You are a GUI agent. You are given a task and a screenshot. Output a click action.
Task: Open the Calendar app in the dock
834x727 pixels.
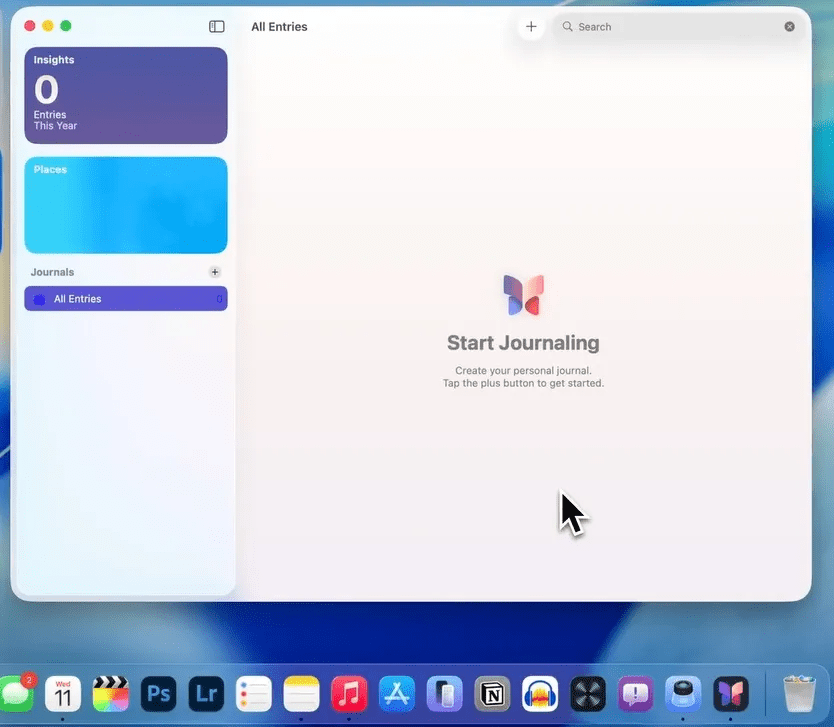click(63, 693)
